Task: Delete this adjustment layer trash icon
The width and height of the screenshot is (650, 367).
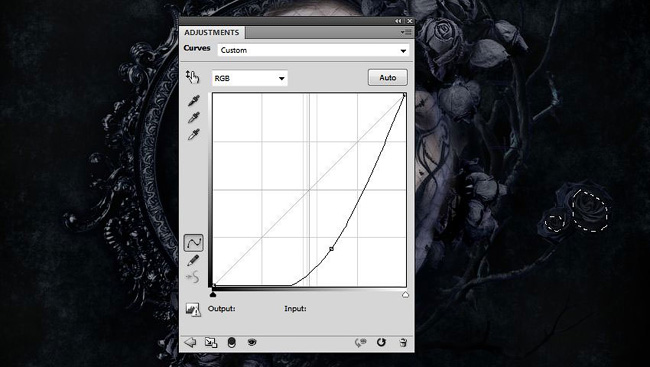Action: [403, 342]
